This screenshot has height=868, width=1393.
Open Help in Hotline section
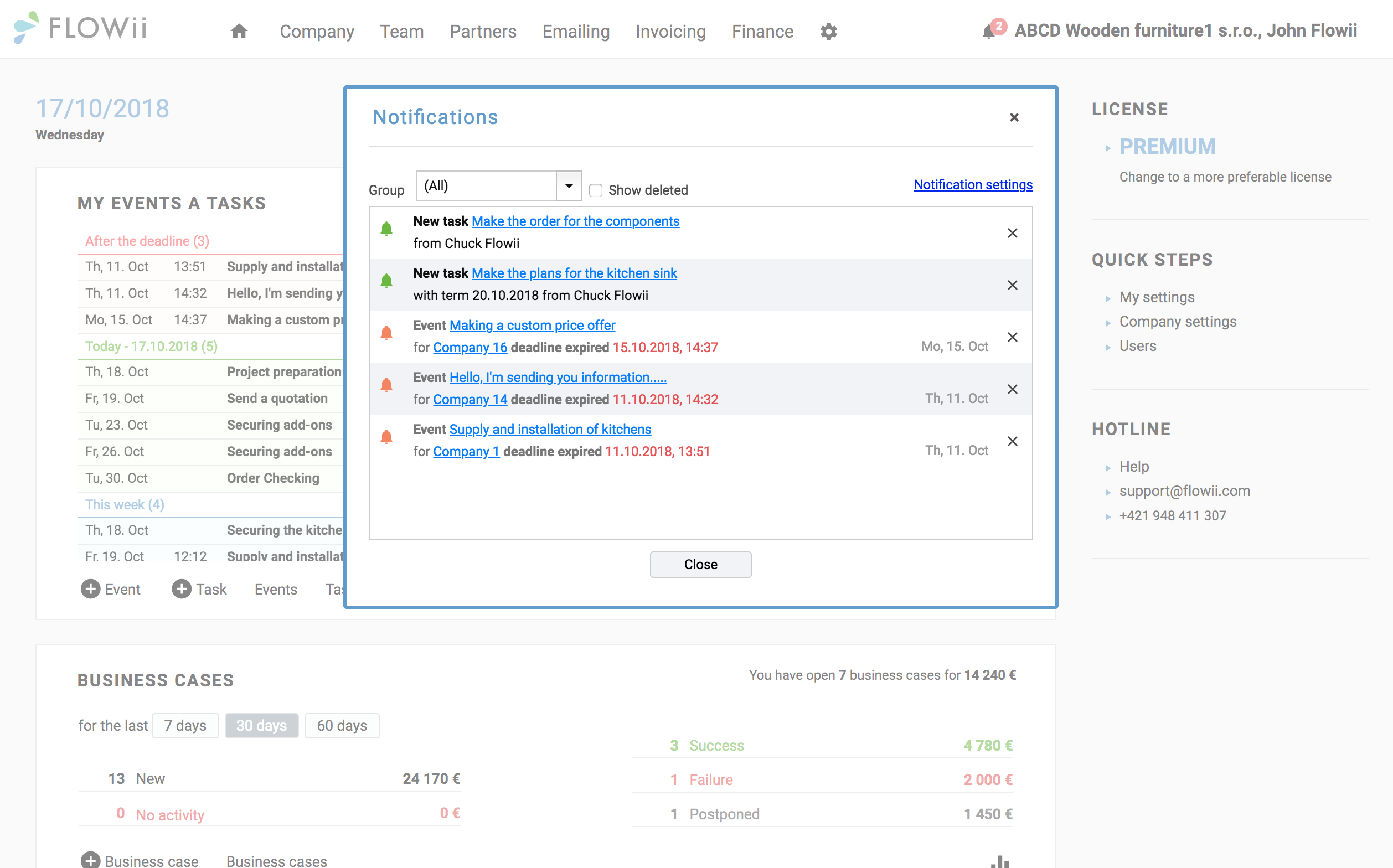[x=1134, y=467]
